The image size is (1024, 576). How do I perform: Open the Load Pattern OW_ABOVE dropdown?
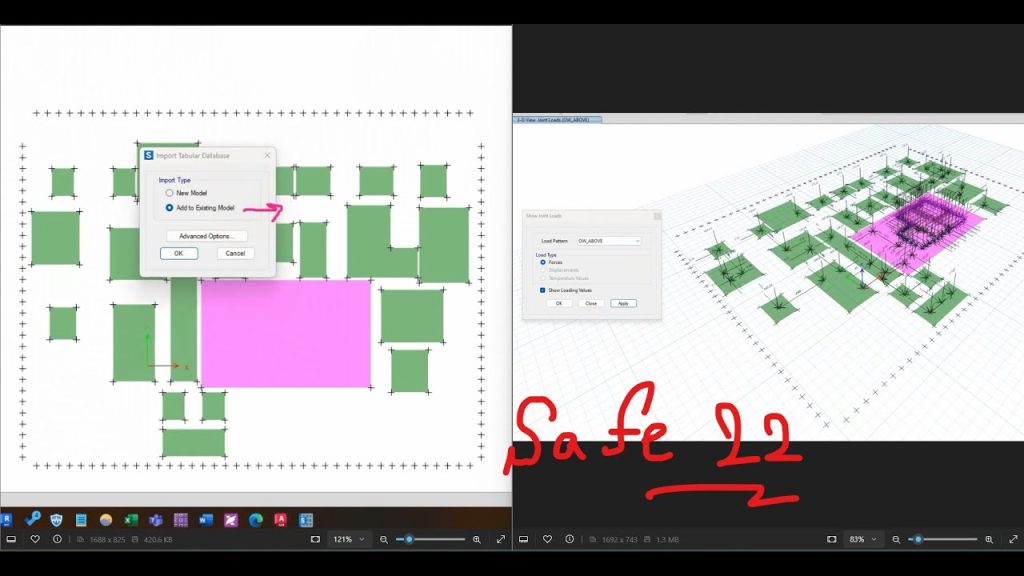(x=609, y=241)
